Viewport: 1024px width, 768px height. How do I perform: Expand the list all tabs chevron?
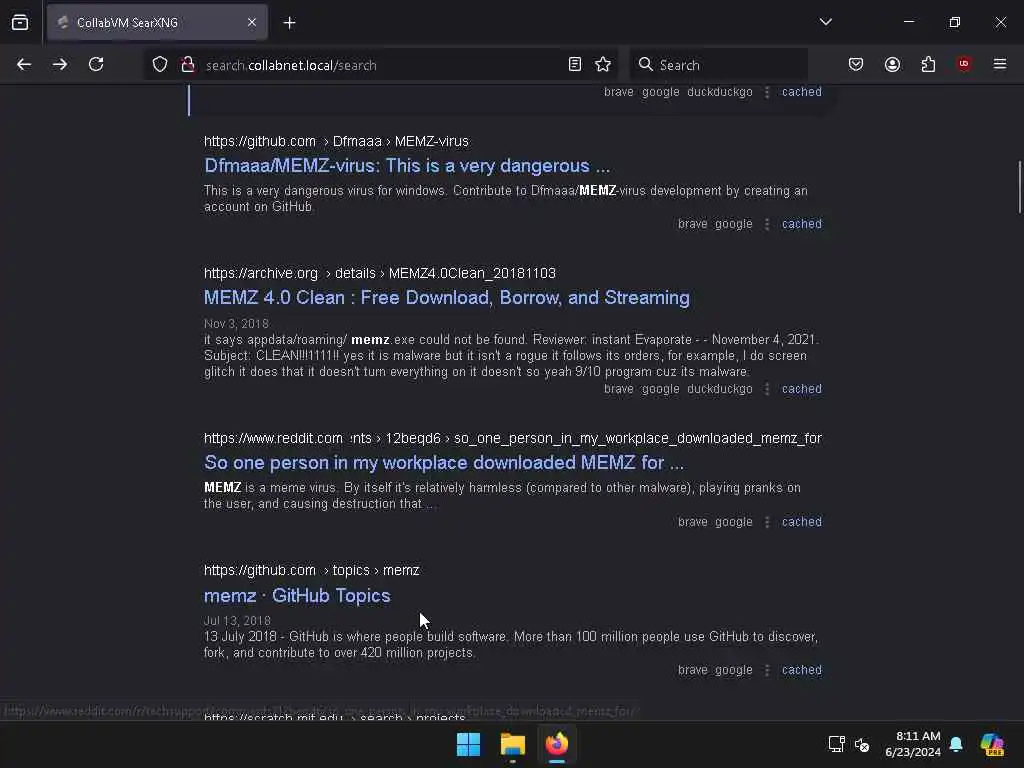pyautogui.click(x=825, y=22)
